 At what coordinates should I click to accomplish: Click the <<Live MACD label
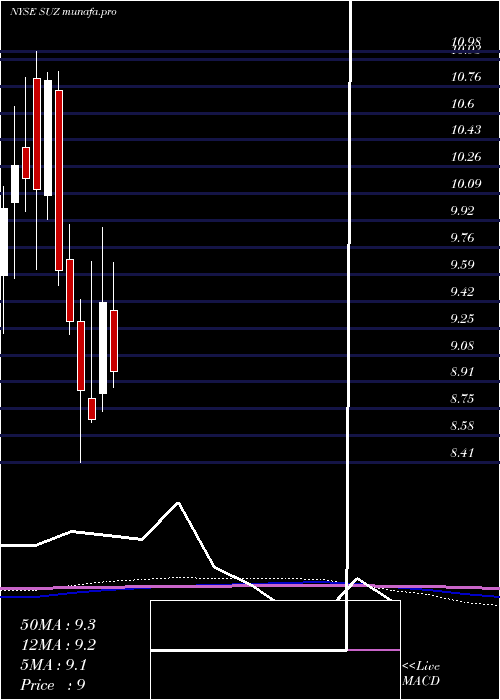[421, 673]
